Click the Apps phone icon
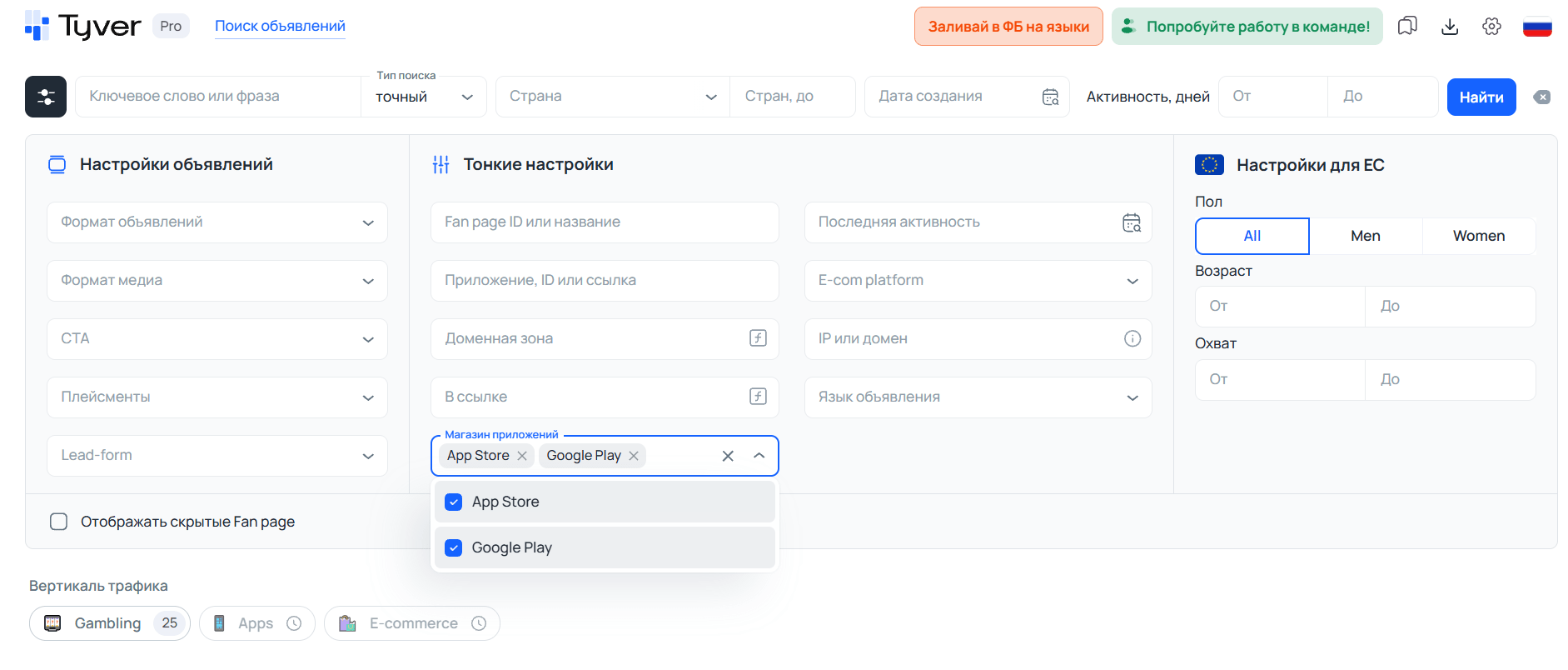Viewport: 1568px width, 670px height. click(x=219, y=623)
